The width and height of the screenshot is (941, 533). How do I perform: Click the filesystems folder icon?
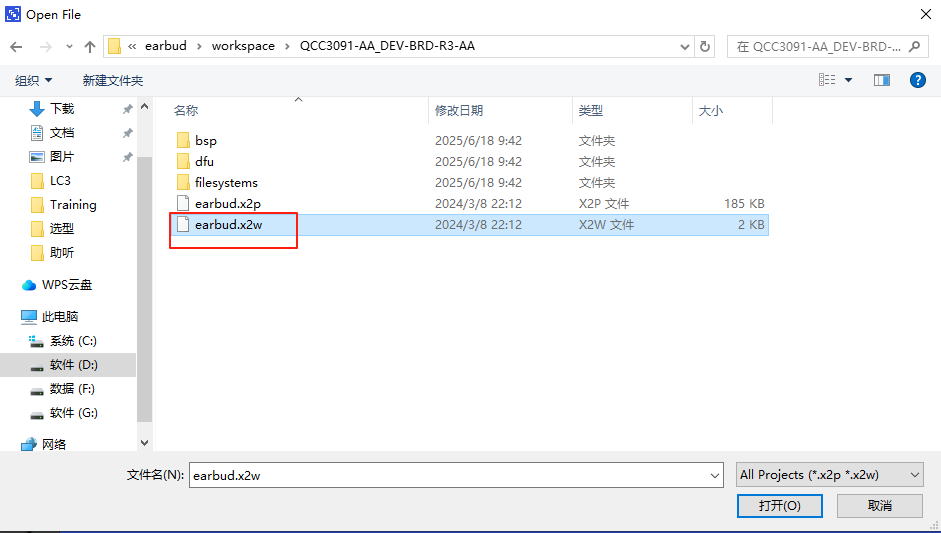pos(183,182)
